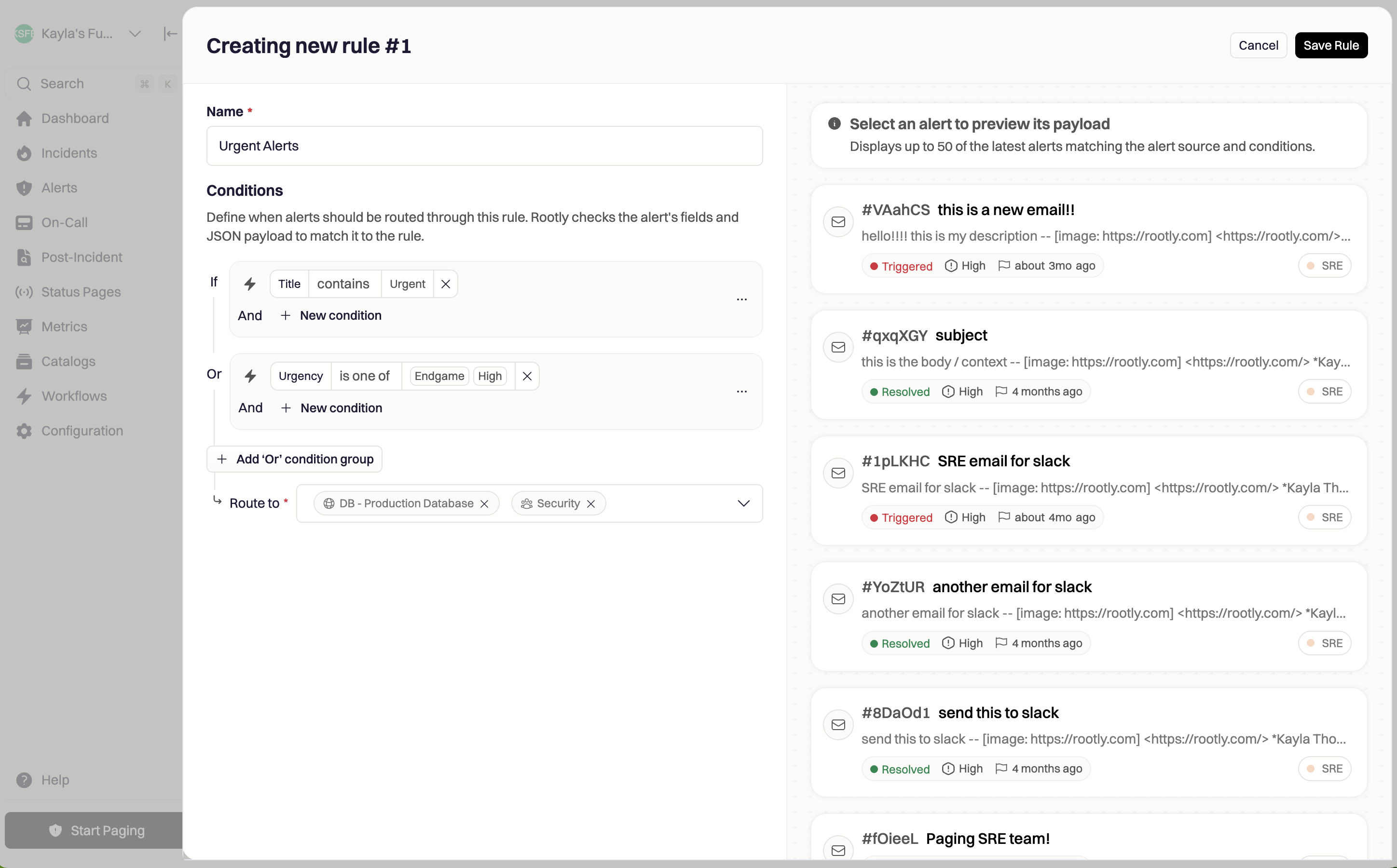Open more options for first condition group

point(741,299)
